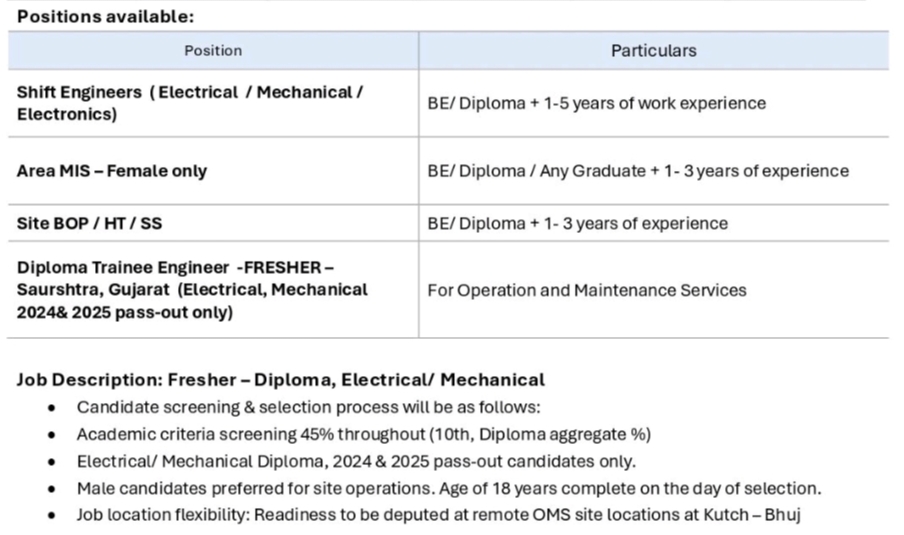Select the Academic criteria screening 45% line
Screen dimensions: 904x535
click(364, 434)
